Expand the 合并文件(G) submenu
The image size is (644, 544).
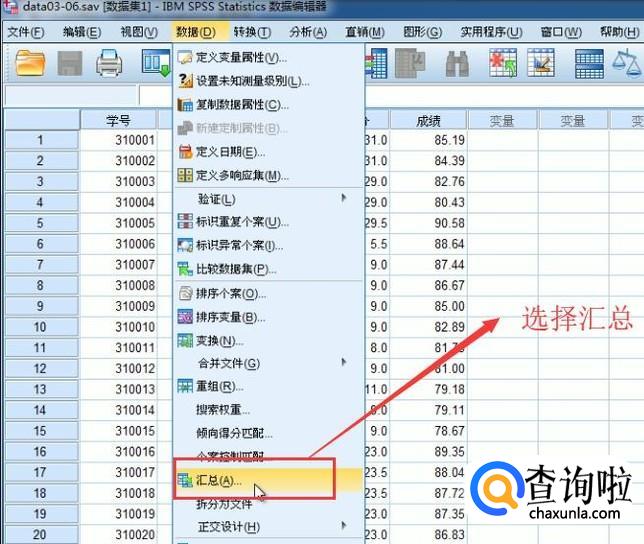[x=269, y=363]
